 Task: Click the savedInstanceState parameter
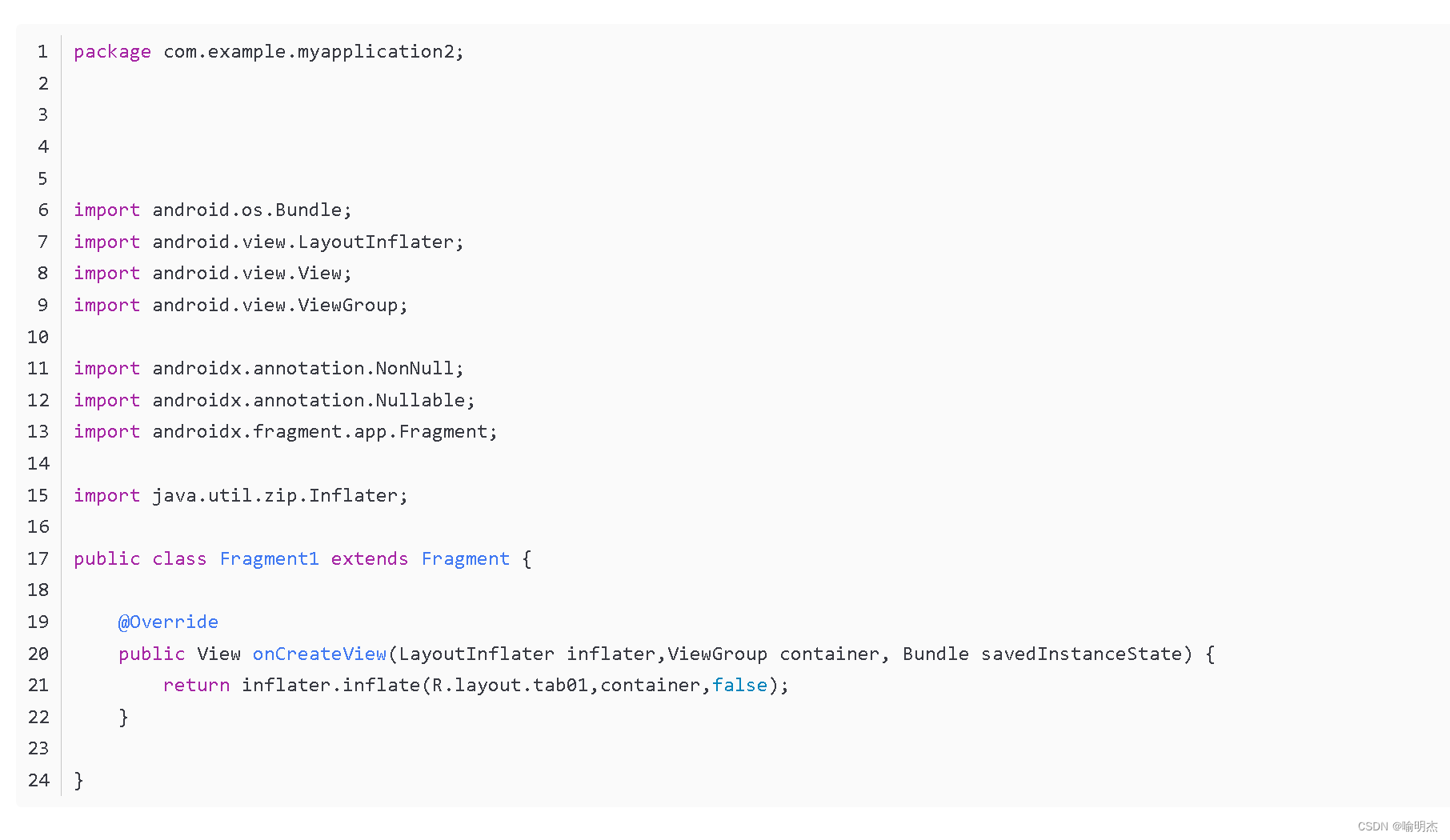click(1081, 654)
